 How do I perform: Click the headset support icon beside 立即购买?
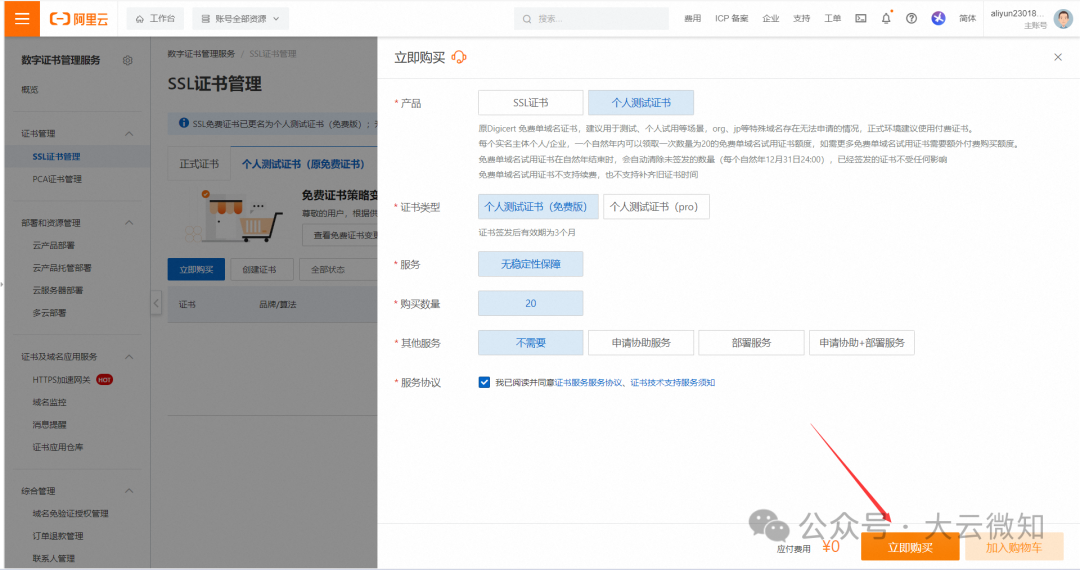point(459,57)
